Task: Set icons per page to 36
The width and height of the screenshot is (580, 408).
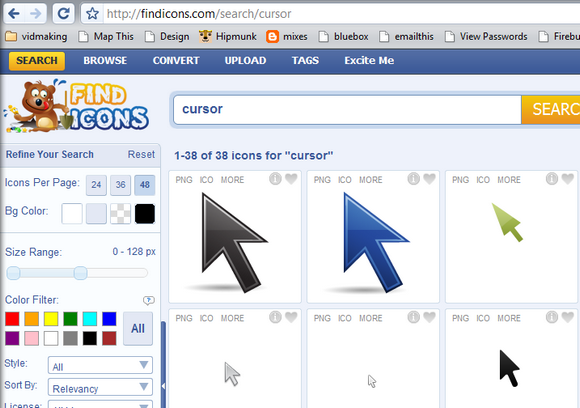Action: (121, 185)
